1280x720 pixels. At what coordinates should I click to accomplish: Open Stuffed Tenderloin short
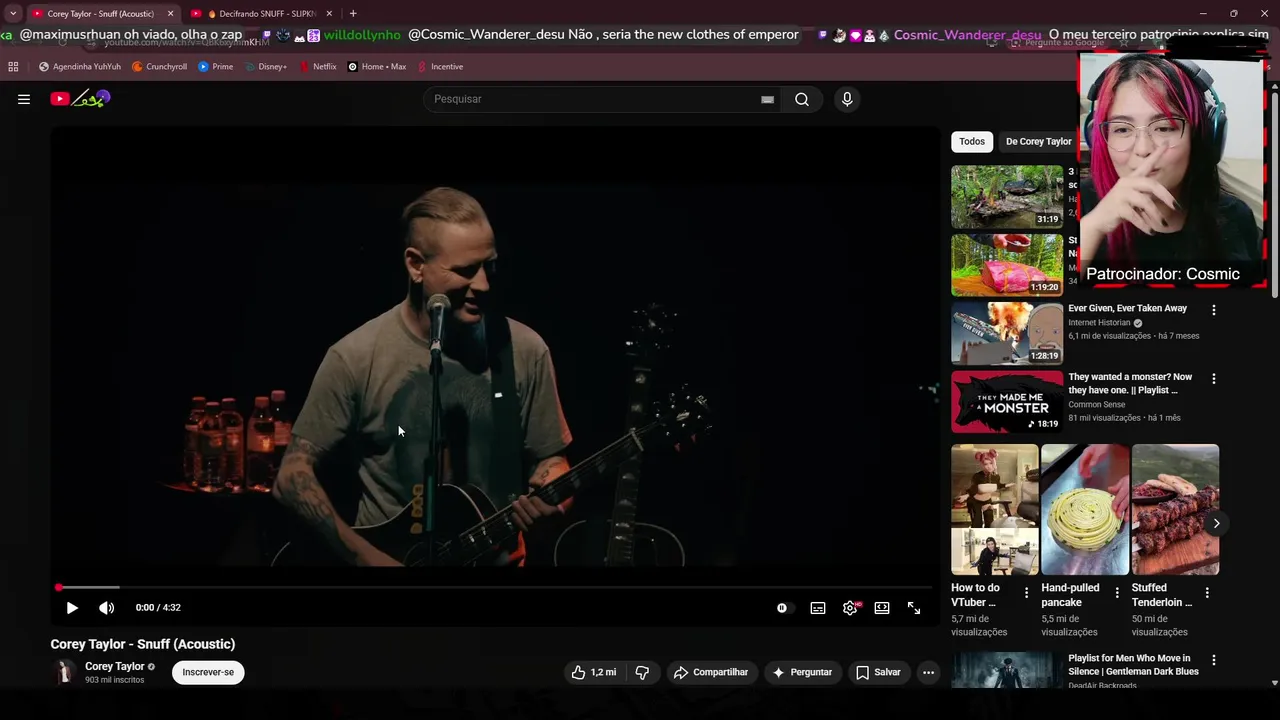coord(1175,510)
